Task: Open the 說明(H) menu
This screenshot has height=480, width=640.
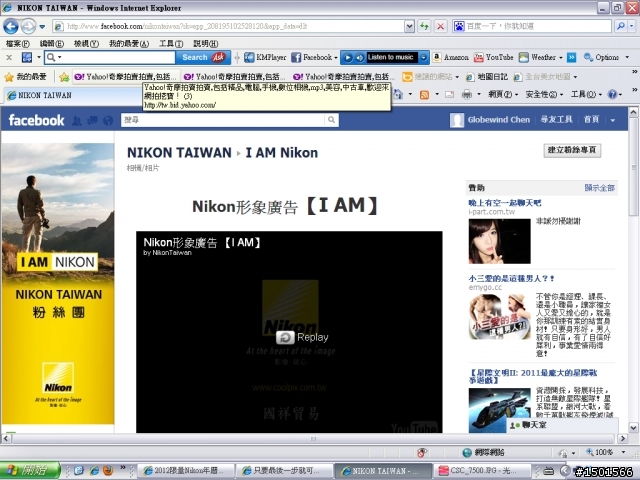Action: click(x=205, y=43)
